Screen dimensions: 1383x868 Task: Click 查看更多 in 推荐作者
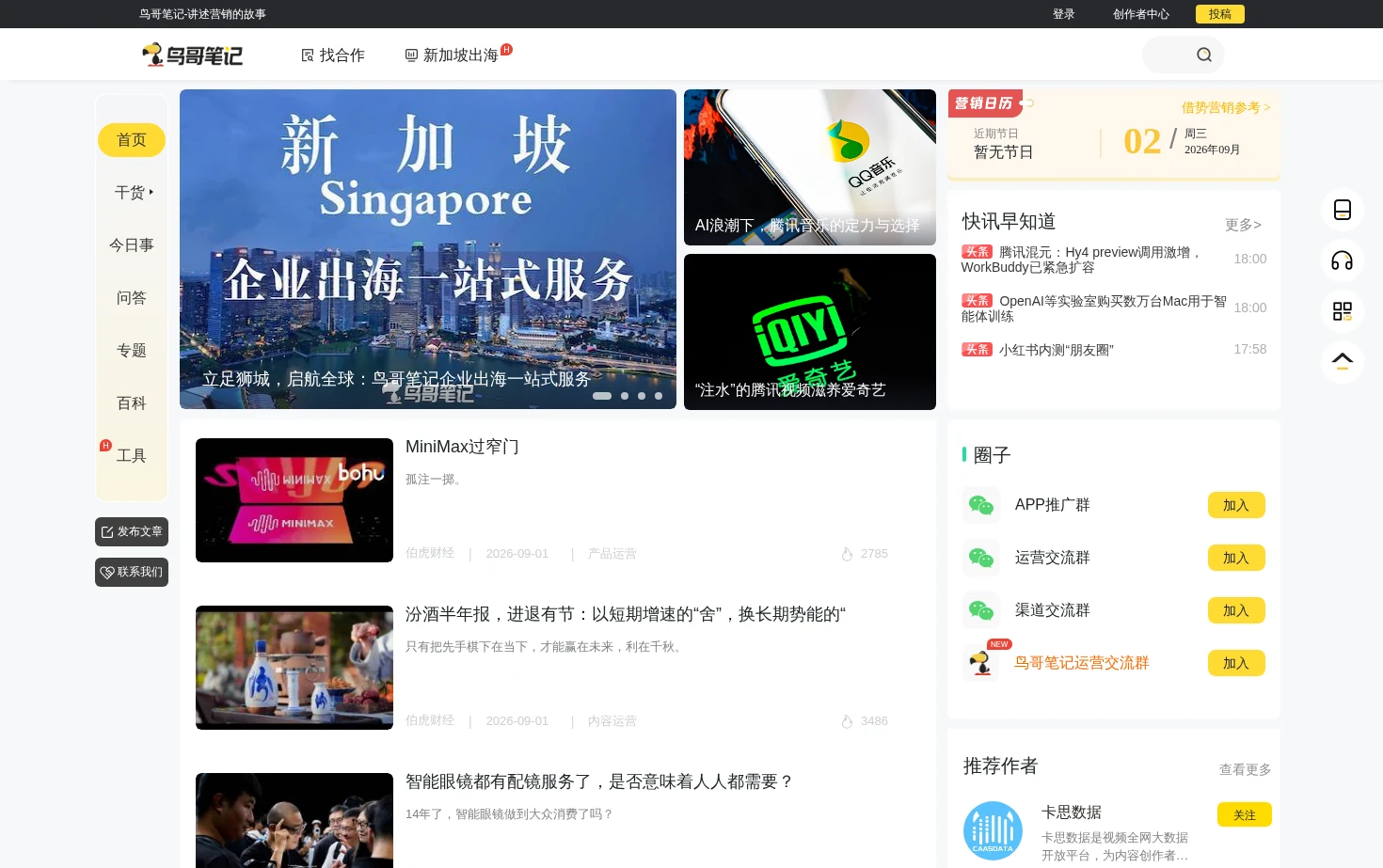[1246, 769]
